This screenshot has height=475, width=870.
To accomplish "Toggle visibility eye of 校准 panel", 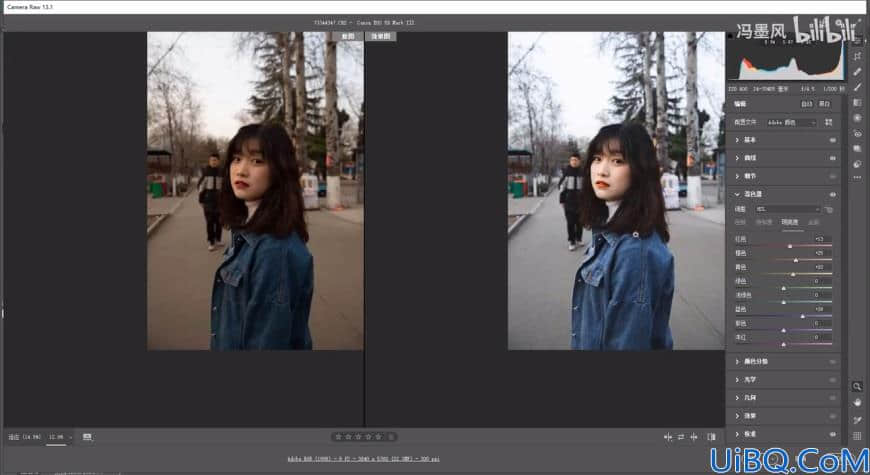I will point(832,434).
